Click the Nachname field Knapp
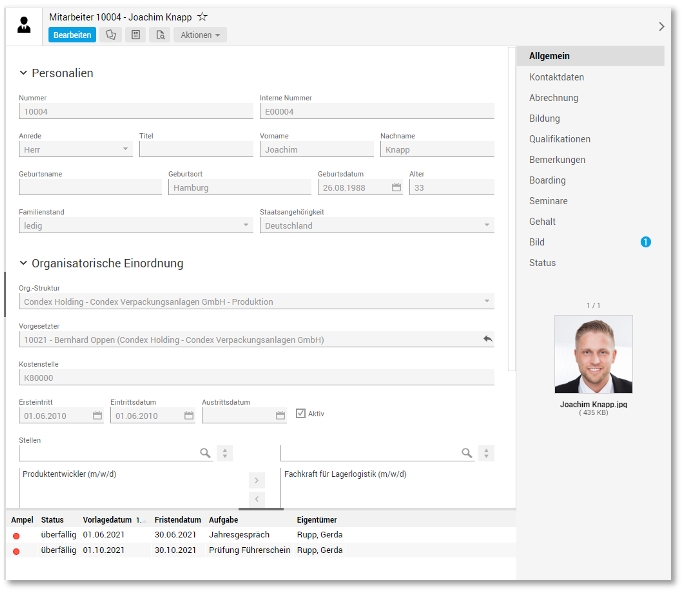Screen dimensions: 684x594 tap(437, 150)
